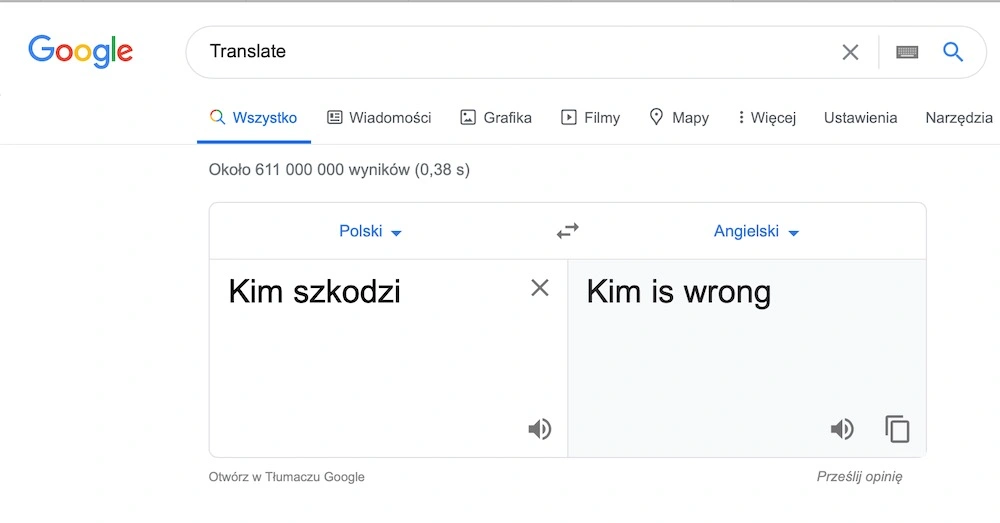1000x523 pixels.
Task: Switch to the Wiadomości tab
Action: coord(379,118)
